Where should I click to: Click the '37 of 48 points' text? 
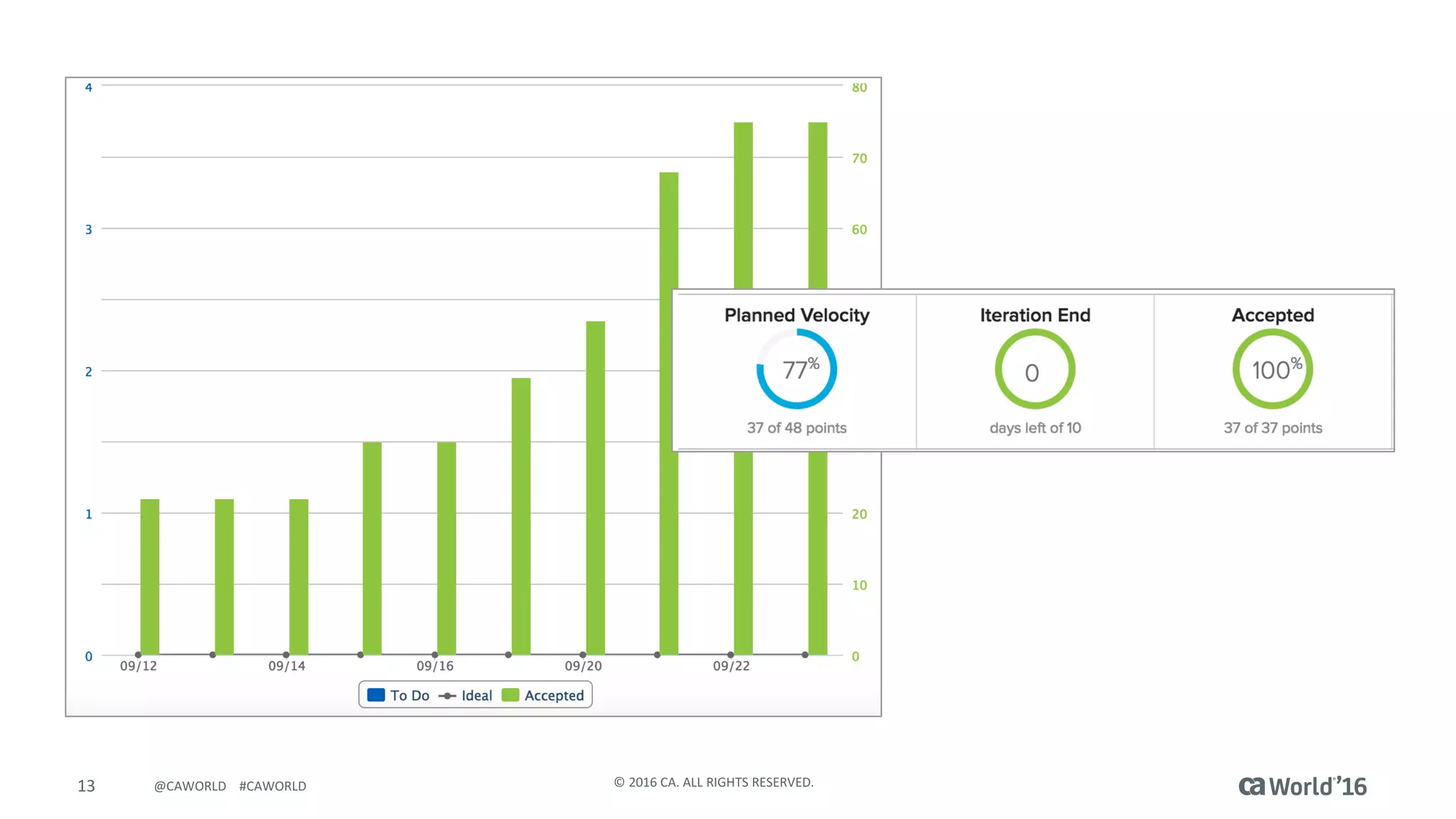pos(796,428)
